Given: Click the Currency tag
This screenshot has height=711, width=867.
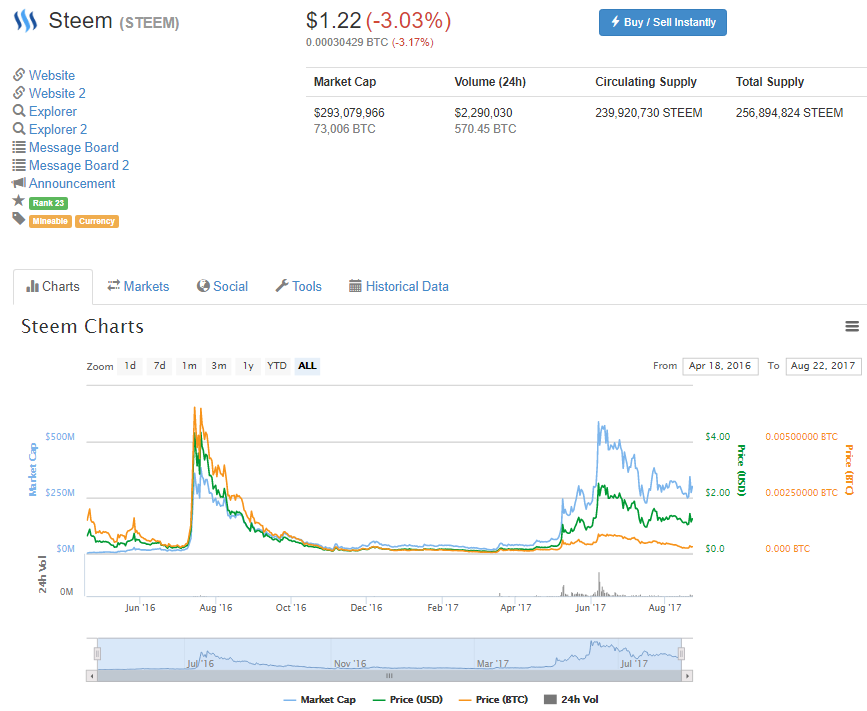Looking at the screenshot, I should coord(97,221).
